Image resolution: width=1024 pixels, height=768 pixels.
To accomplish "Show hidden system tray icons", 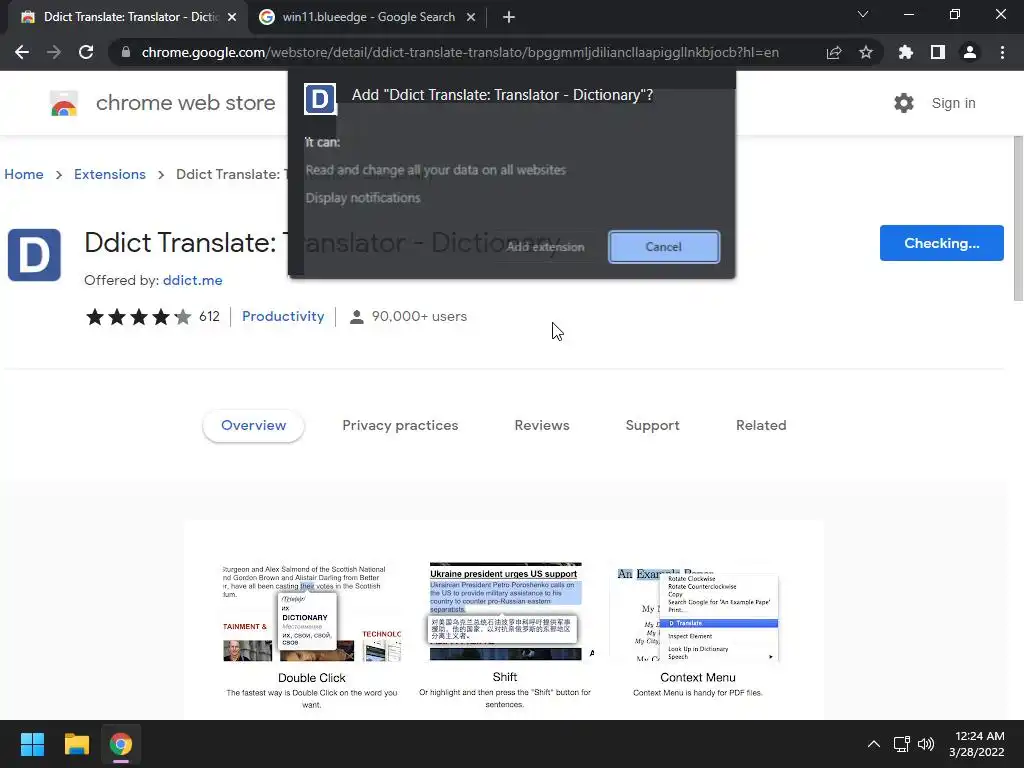I will point(873,744).
